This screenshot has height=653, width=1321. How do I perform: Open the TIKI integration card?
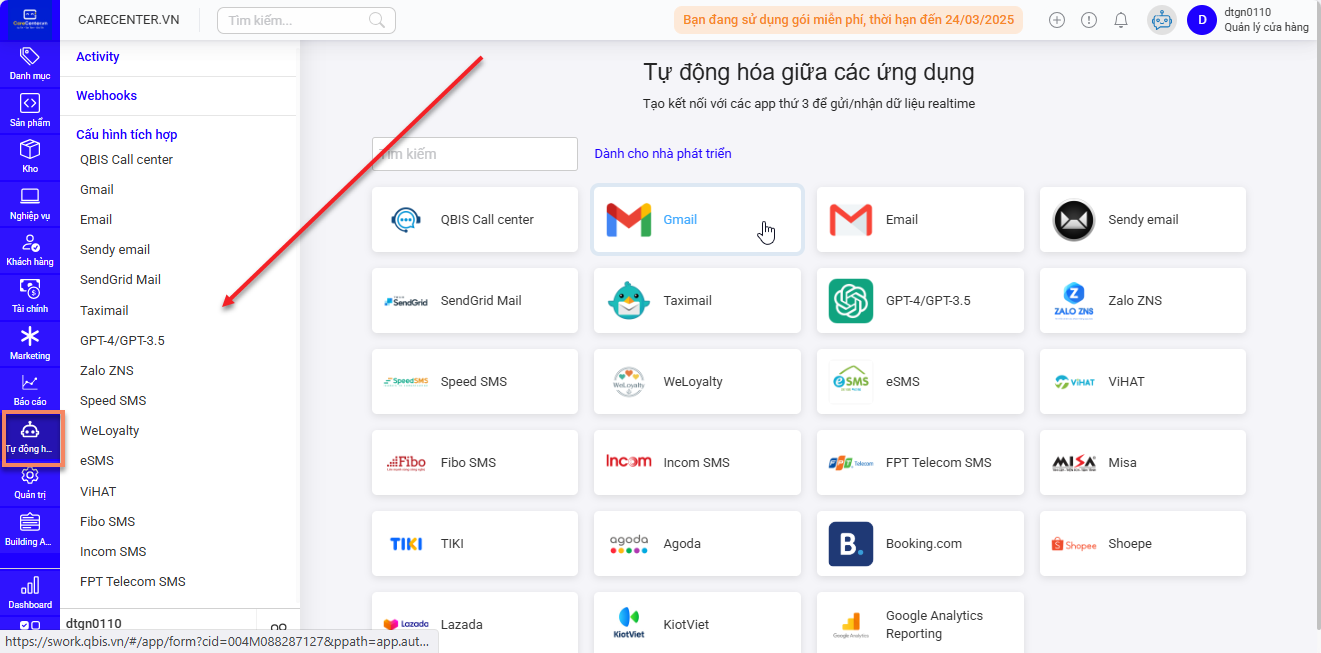[475, 544]
